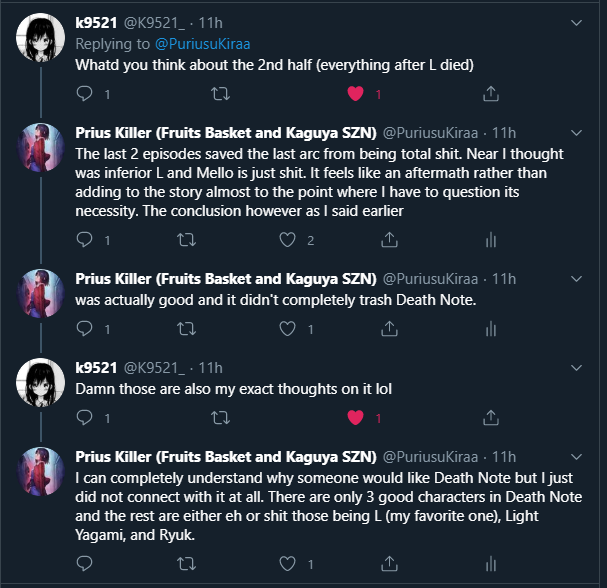
Task: Share k9521's tweet about the 2nd half
Action: tap(490, 94)
